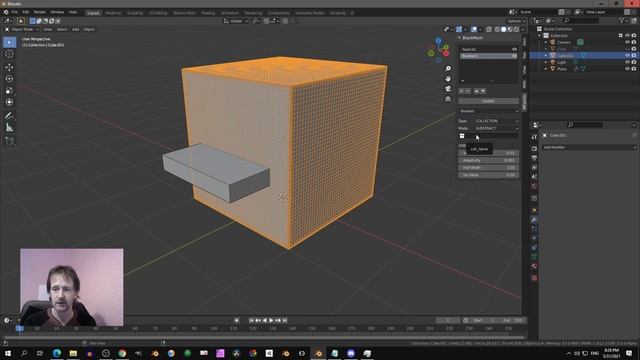The image size is (640, 360).
Task: Select the Add Cube tool
Action: (x=9, y=141)
